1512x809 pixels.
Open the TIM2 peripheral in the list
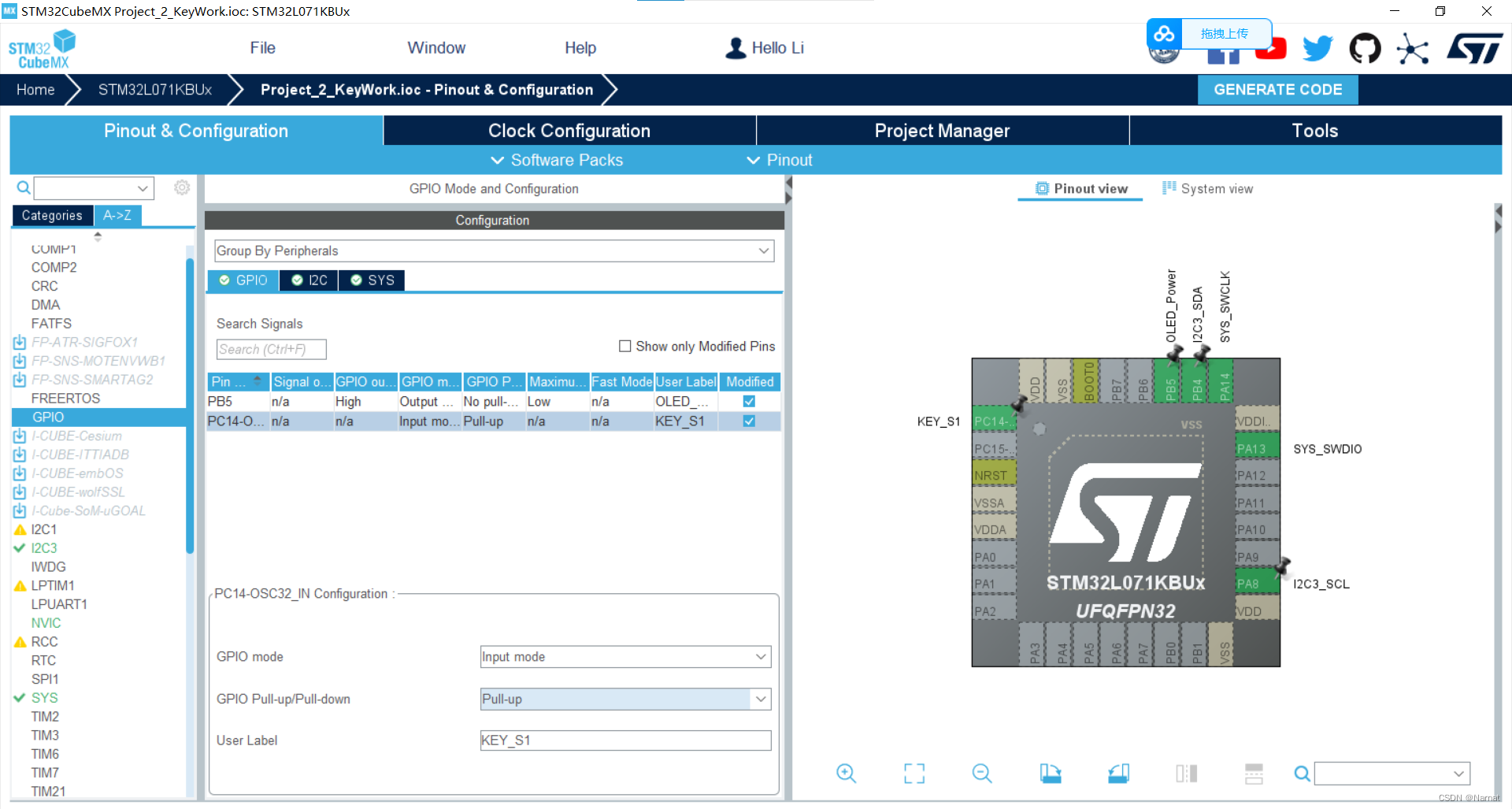click(45, 717)
